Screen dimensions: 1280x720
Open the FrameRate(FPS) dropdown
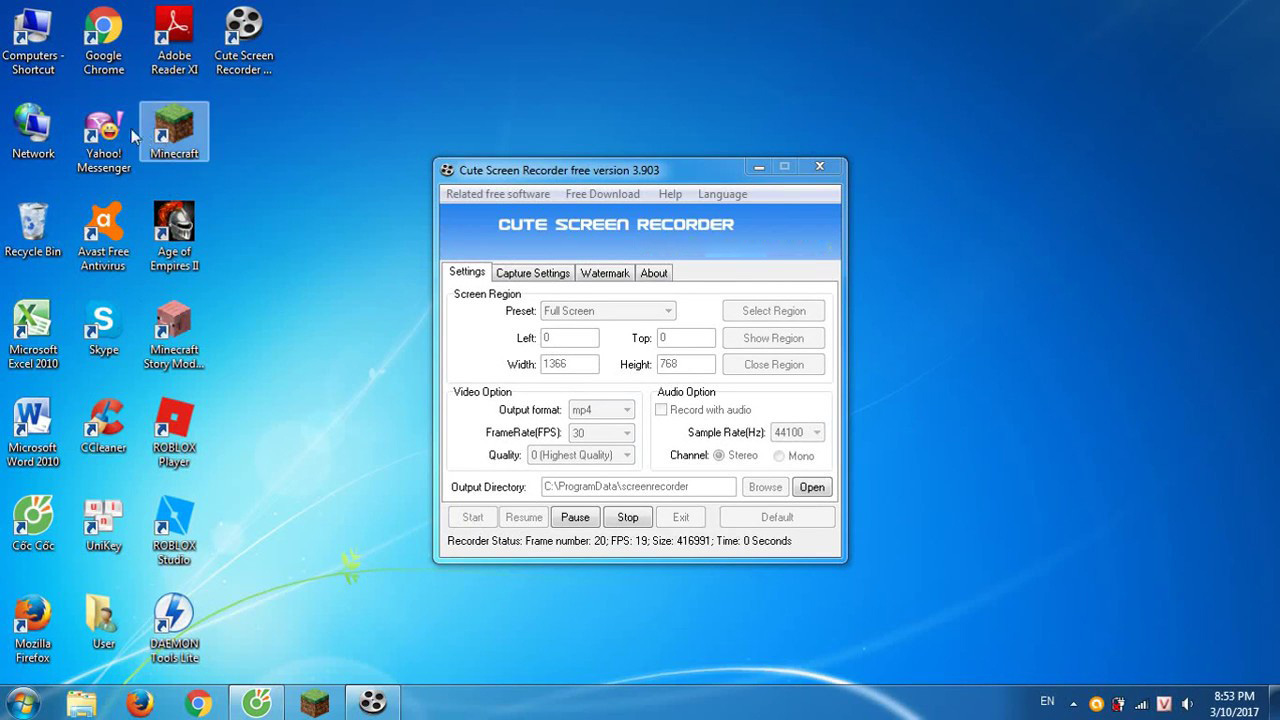point(602,433)
